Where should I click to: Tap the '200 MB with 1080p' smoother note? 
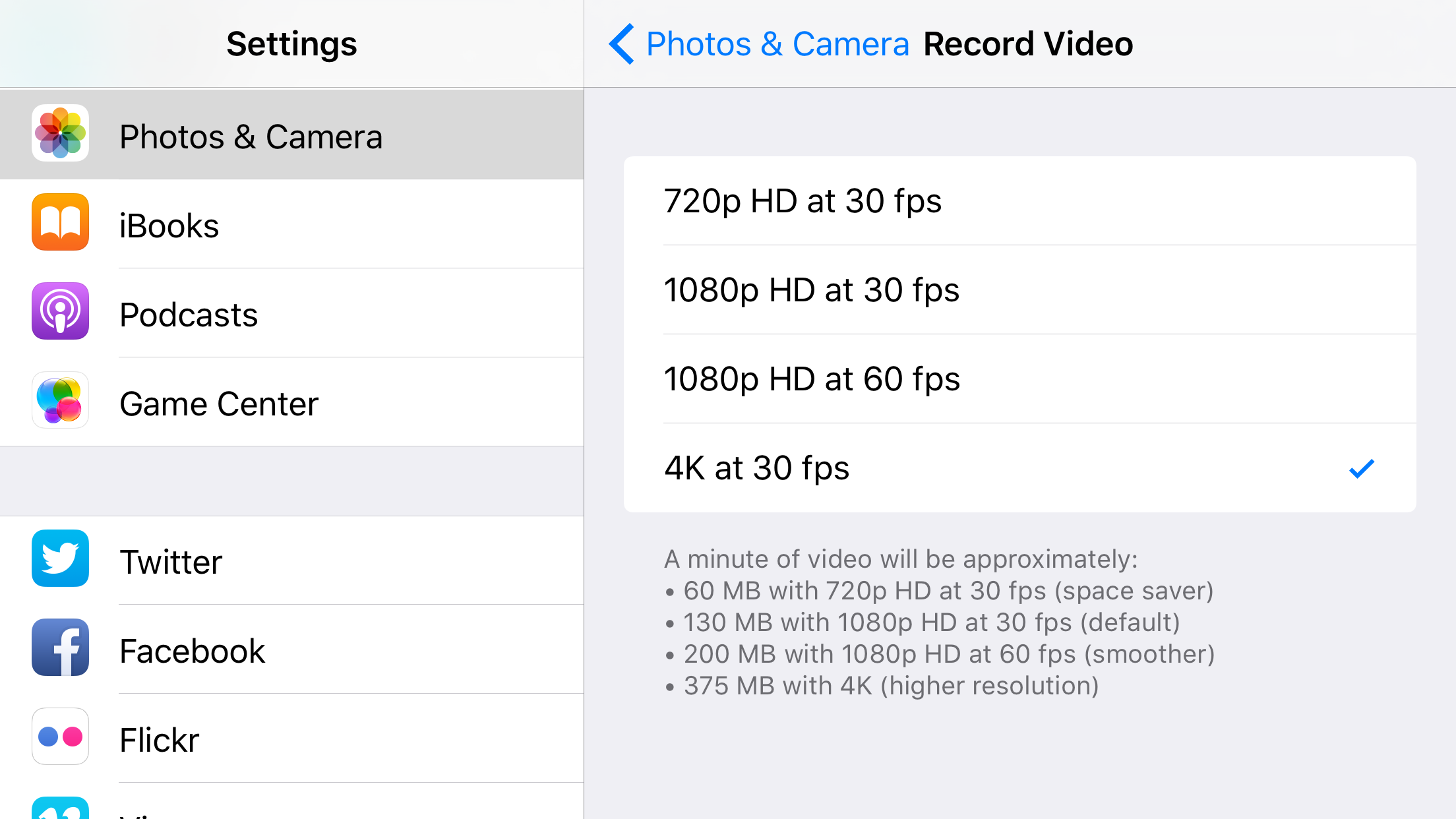point(940,654)
